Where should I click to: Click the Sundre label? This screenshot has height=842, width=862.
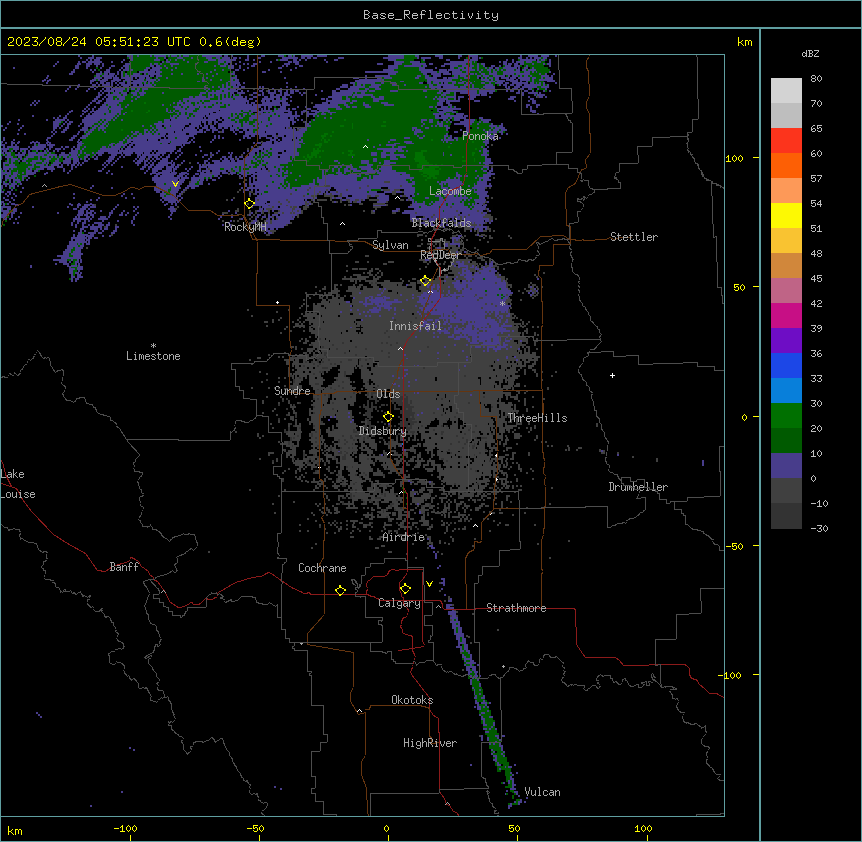click(292, 391)
